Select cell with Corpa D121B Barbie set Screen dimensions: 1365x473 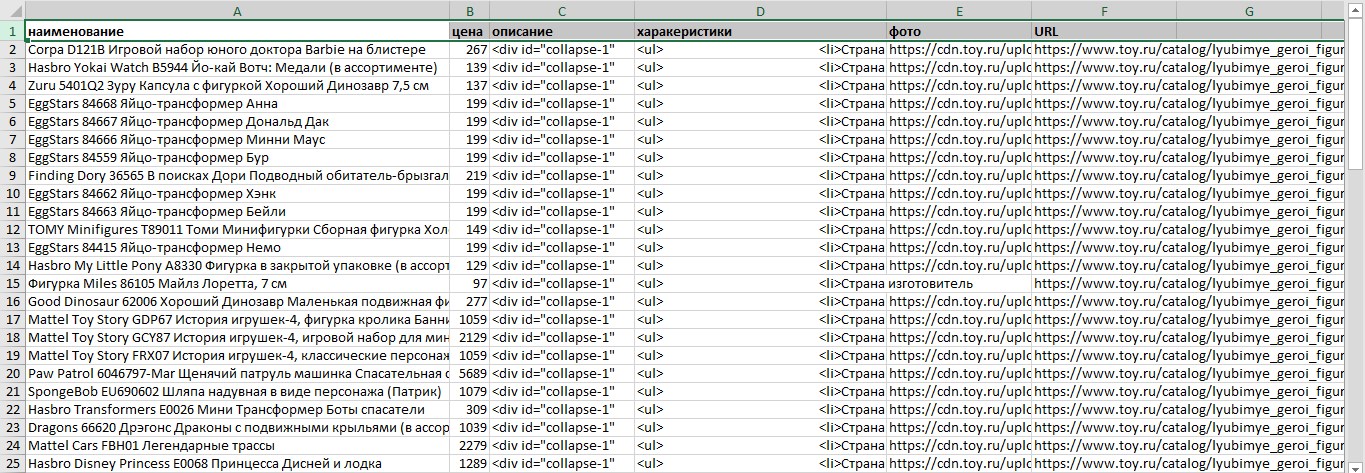[x=237, y=49]
